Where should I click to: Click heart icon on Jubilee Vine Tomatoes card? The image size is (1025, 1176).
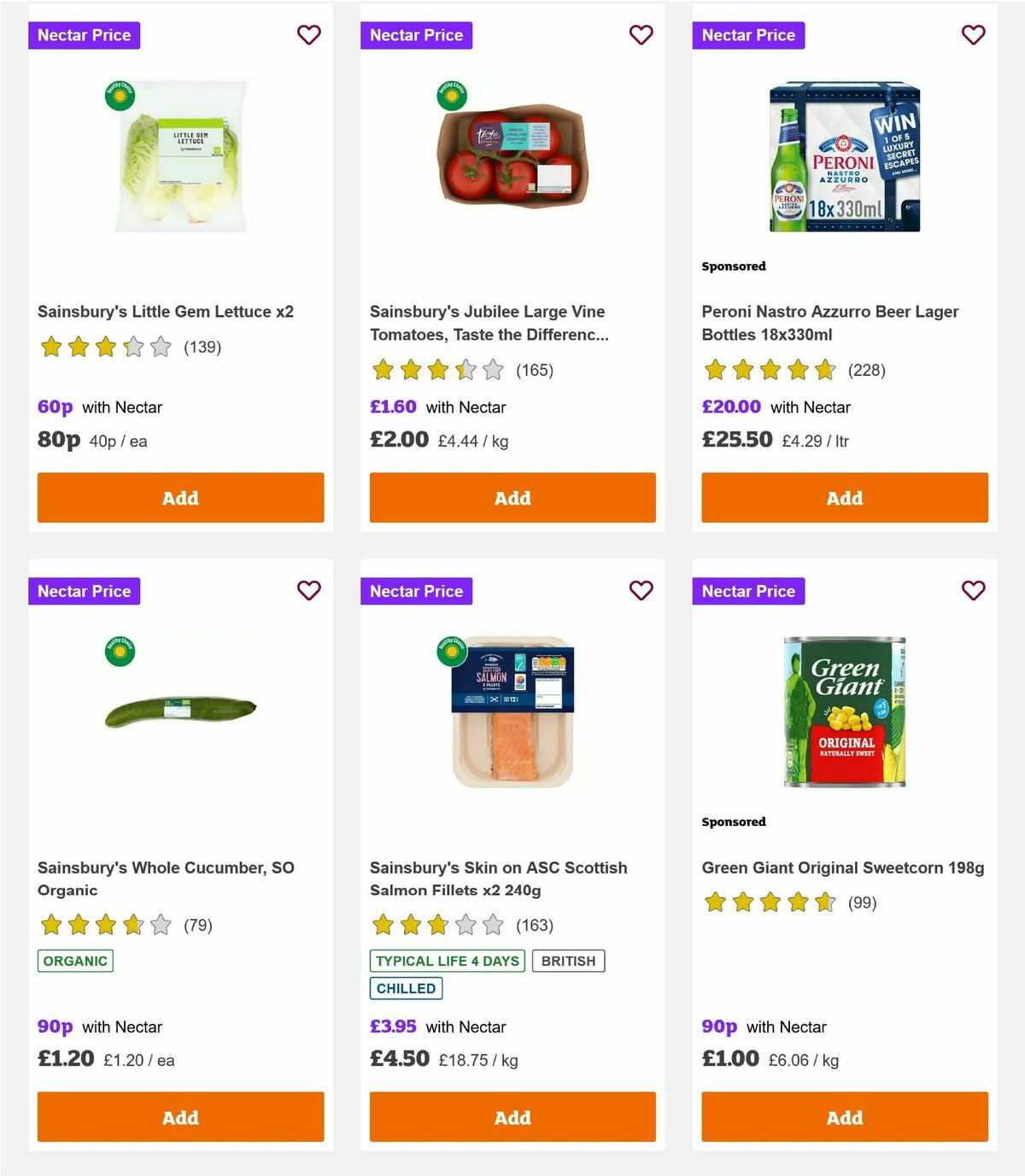[x=641, y=35]
